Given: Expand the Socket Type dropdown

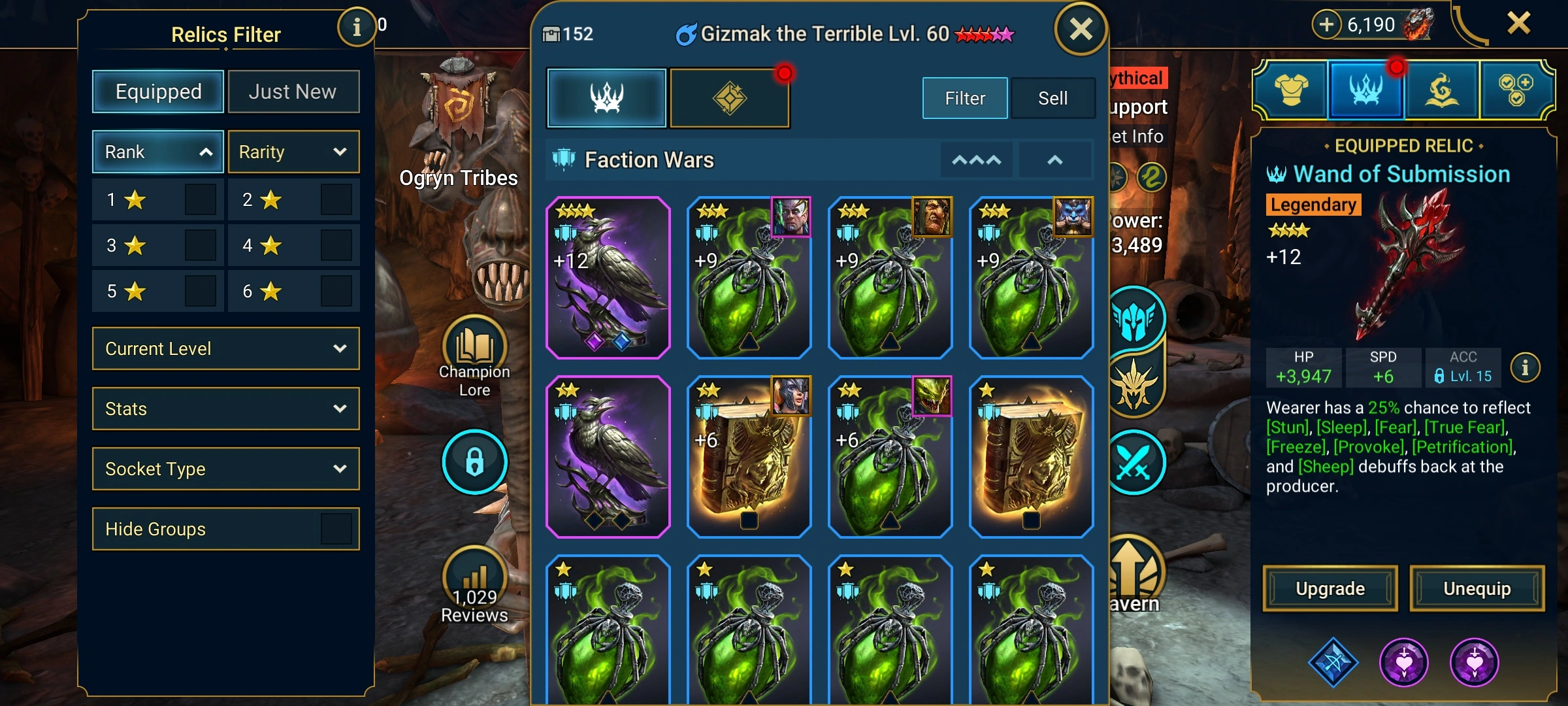Looking at the screenshot, I should pos(226,469).
